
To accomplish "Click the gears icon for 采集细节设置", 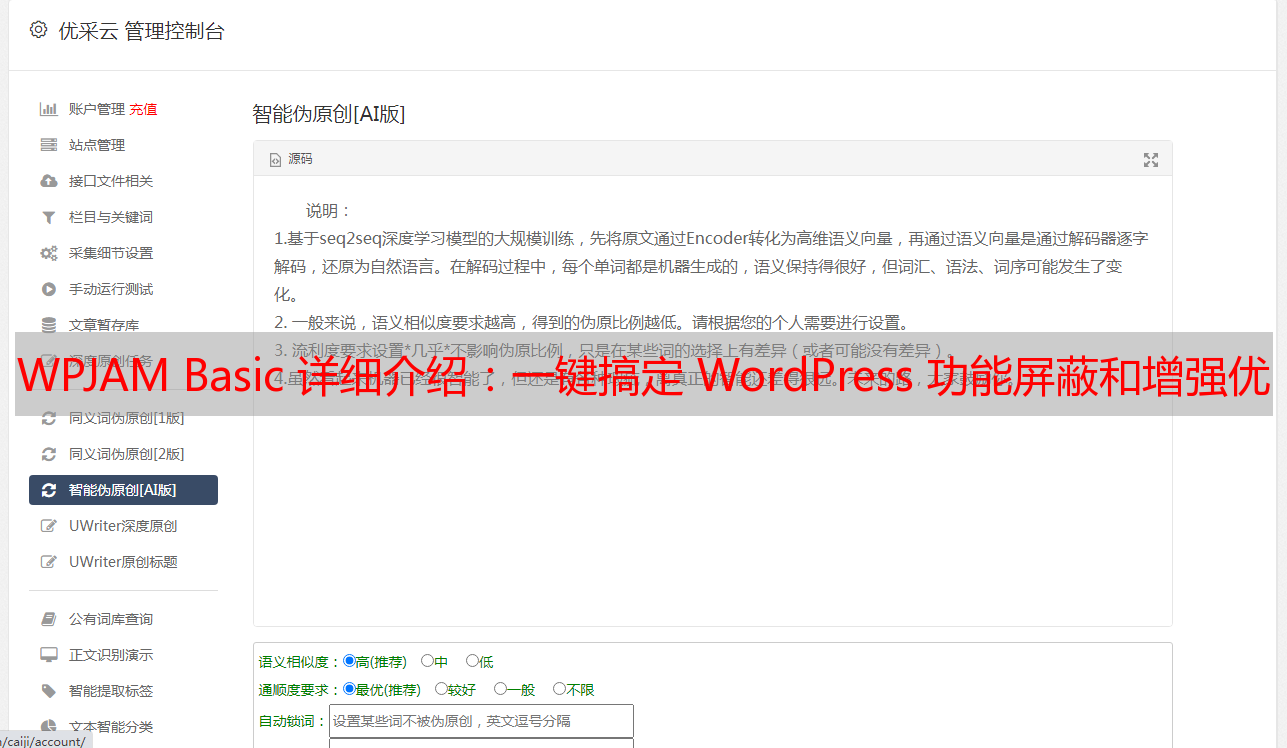I will pos(48,253).
